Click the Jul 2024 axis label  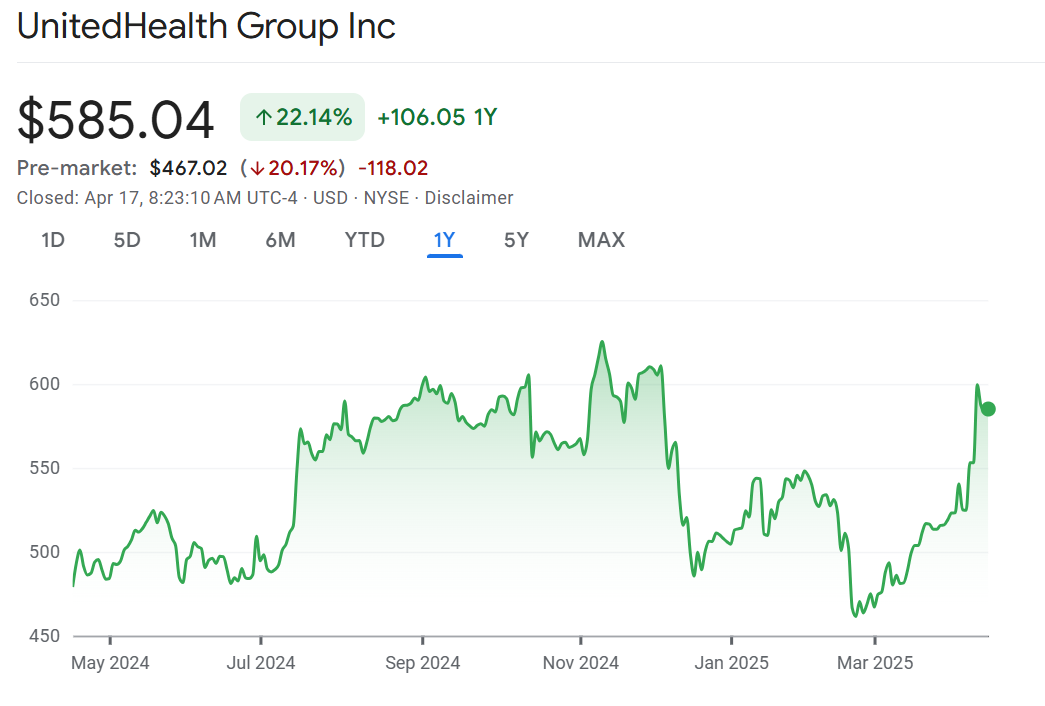(261, 663)
